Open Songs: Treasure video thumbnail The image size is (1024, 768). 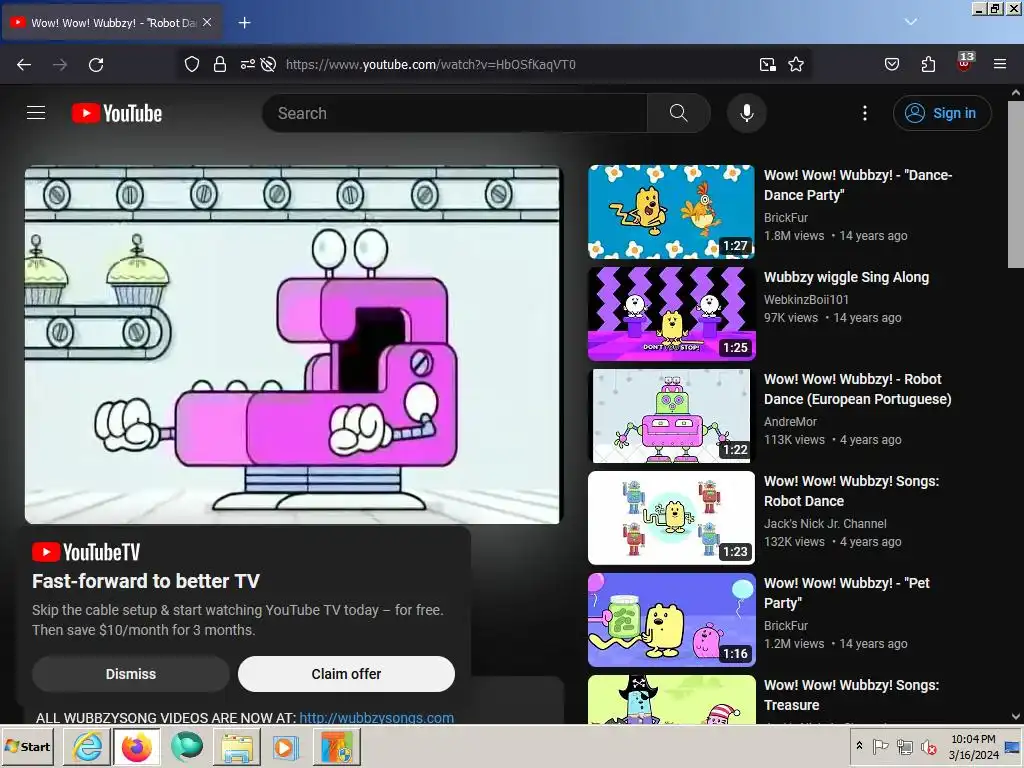[x=671, y=699]
